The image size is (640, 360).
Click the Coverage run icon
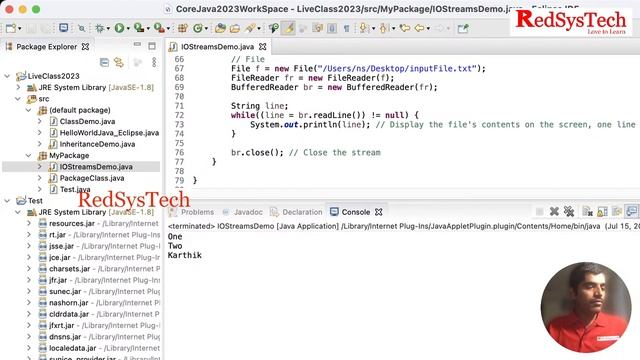tap(139, 28)
